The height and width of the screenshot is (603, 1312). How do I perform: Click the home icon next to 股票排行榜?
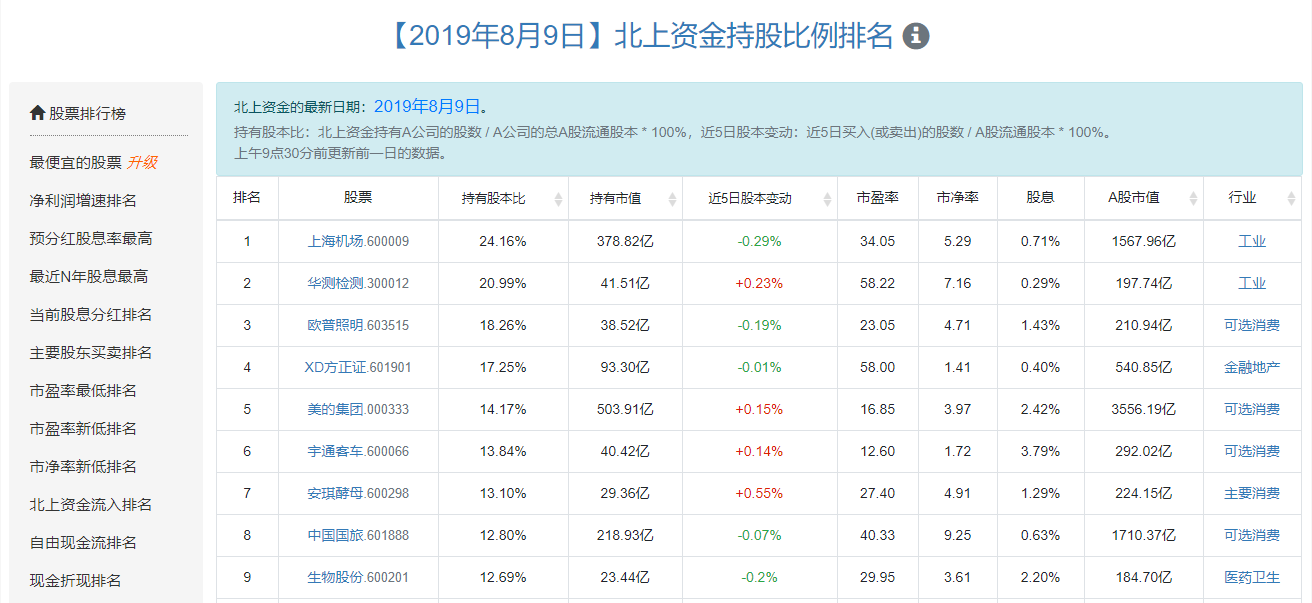pos(38,113)
